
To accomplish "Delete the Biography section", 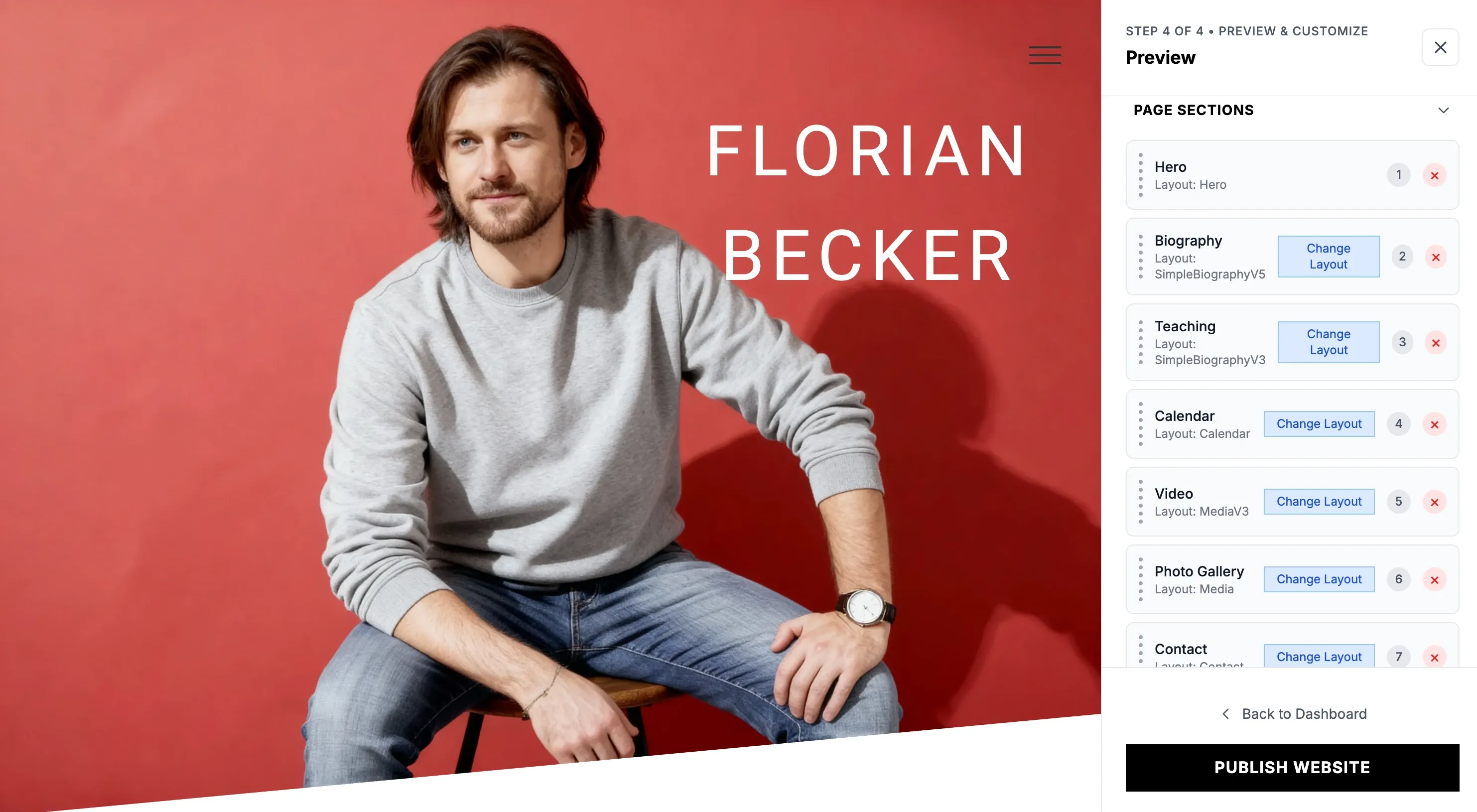I will [1436, 257].
